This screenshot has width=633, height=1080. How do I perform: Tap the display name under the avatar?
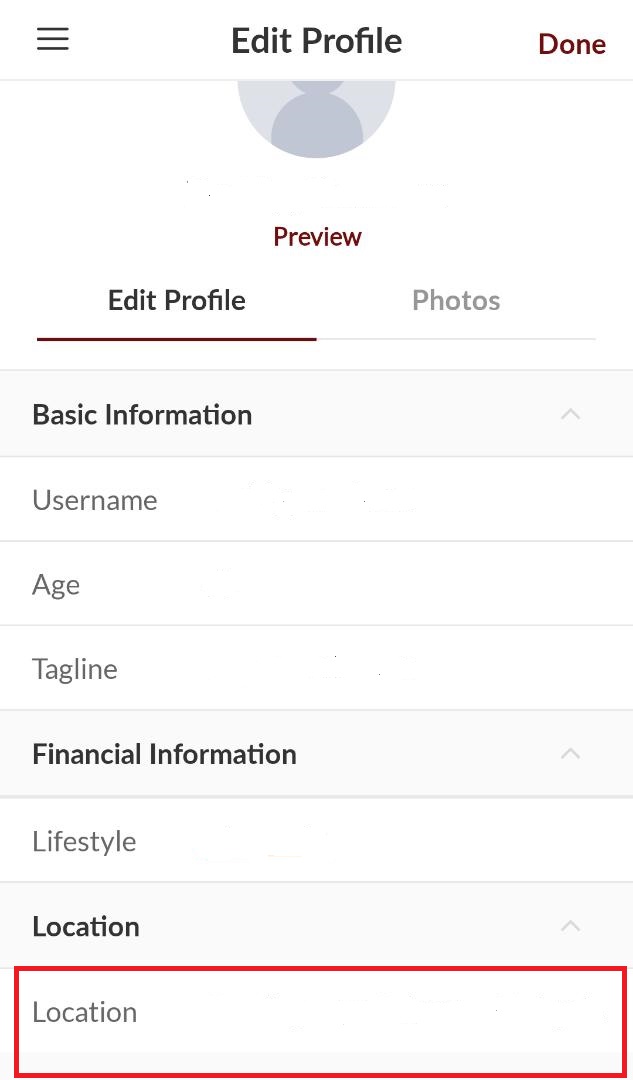(x=317, y=190)
